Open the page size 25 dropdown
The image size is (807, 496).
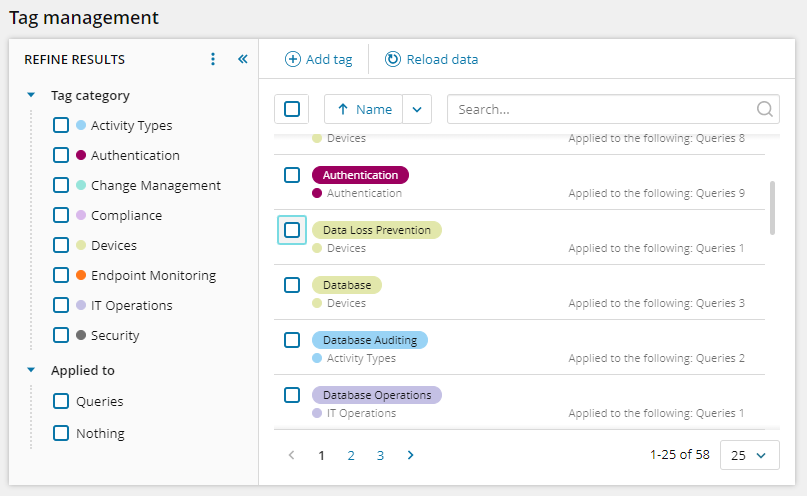coord(749,455)
